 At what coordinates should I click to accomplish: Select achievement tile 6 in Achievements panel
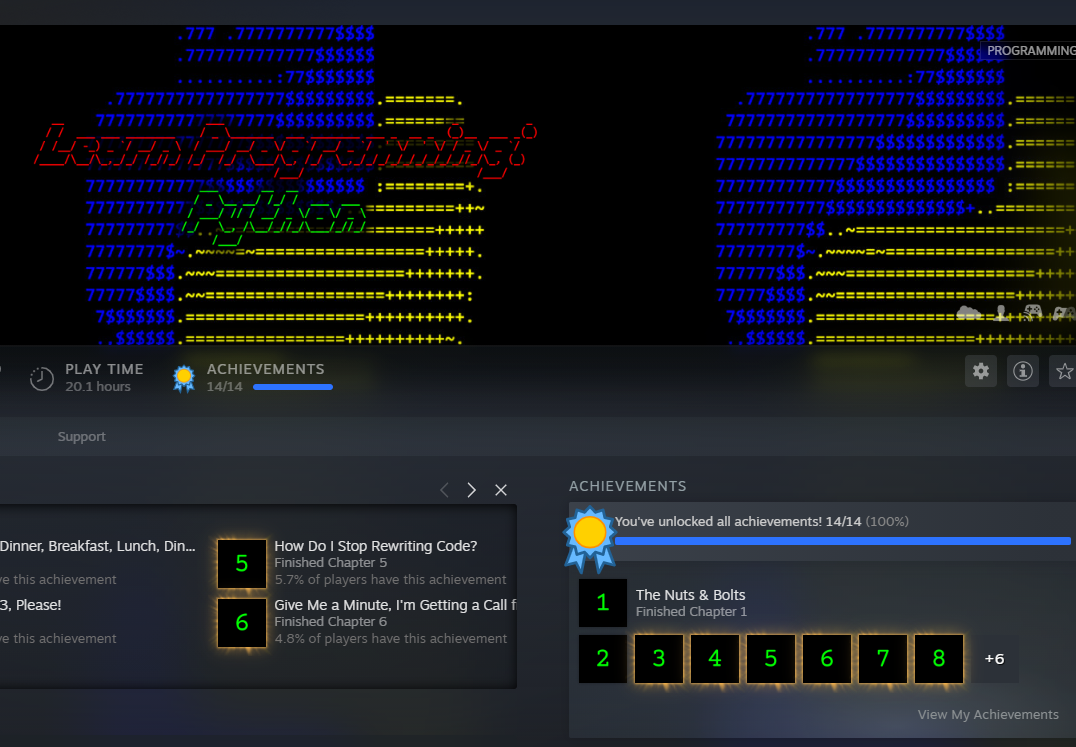(827, 659)
